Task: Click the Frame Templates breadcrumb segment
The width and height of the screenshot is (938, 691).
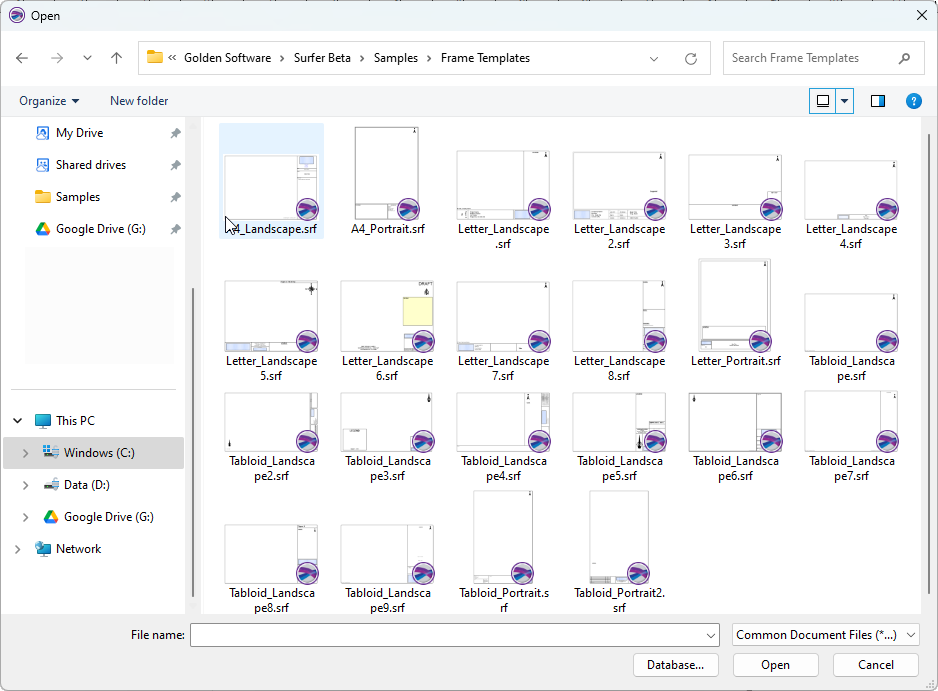Action: coord(485,58)
